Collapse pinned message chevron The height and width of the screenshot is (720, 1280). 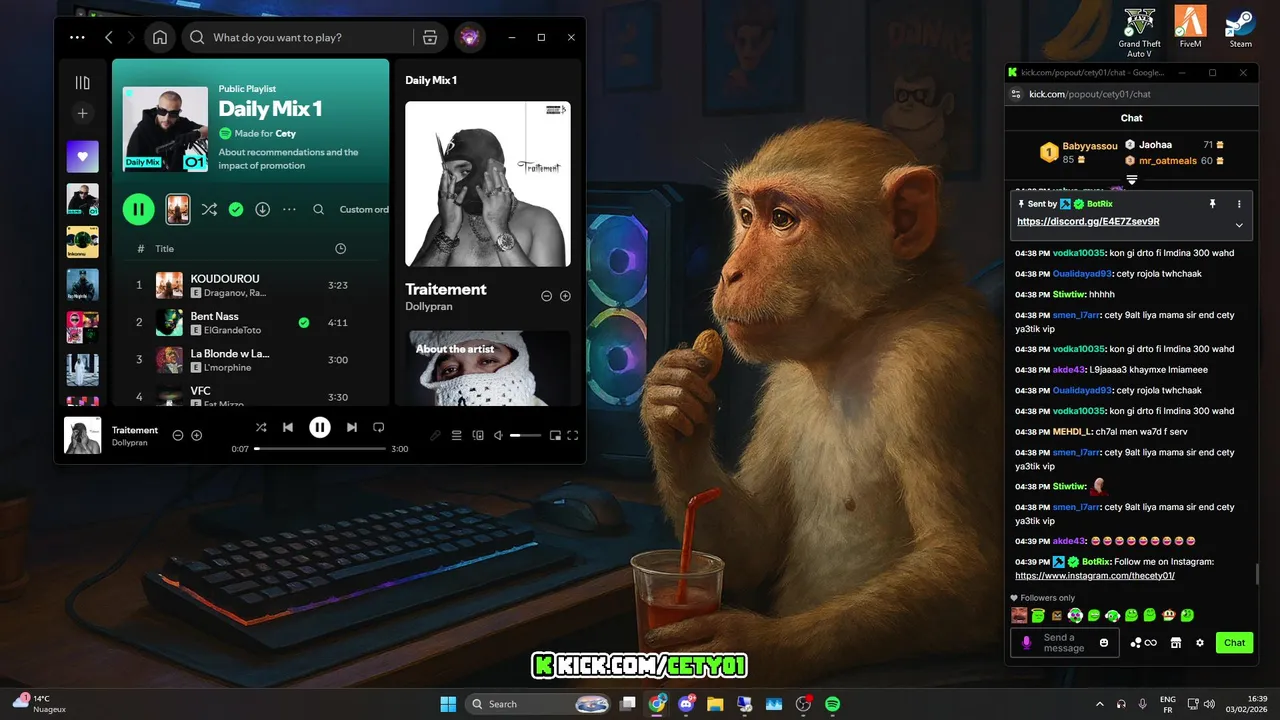point(1239,225)
